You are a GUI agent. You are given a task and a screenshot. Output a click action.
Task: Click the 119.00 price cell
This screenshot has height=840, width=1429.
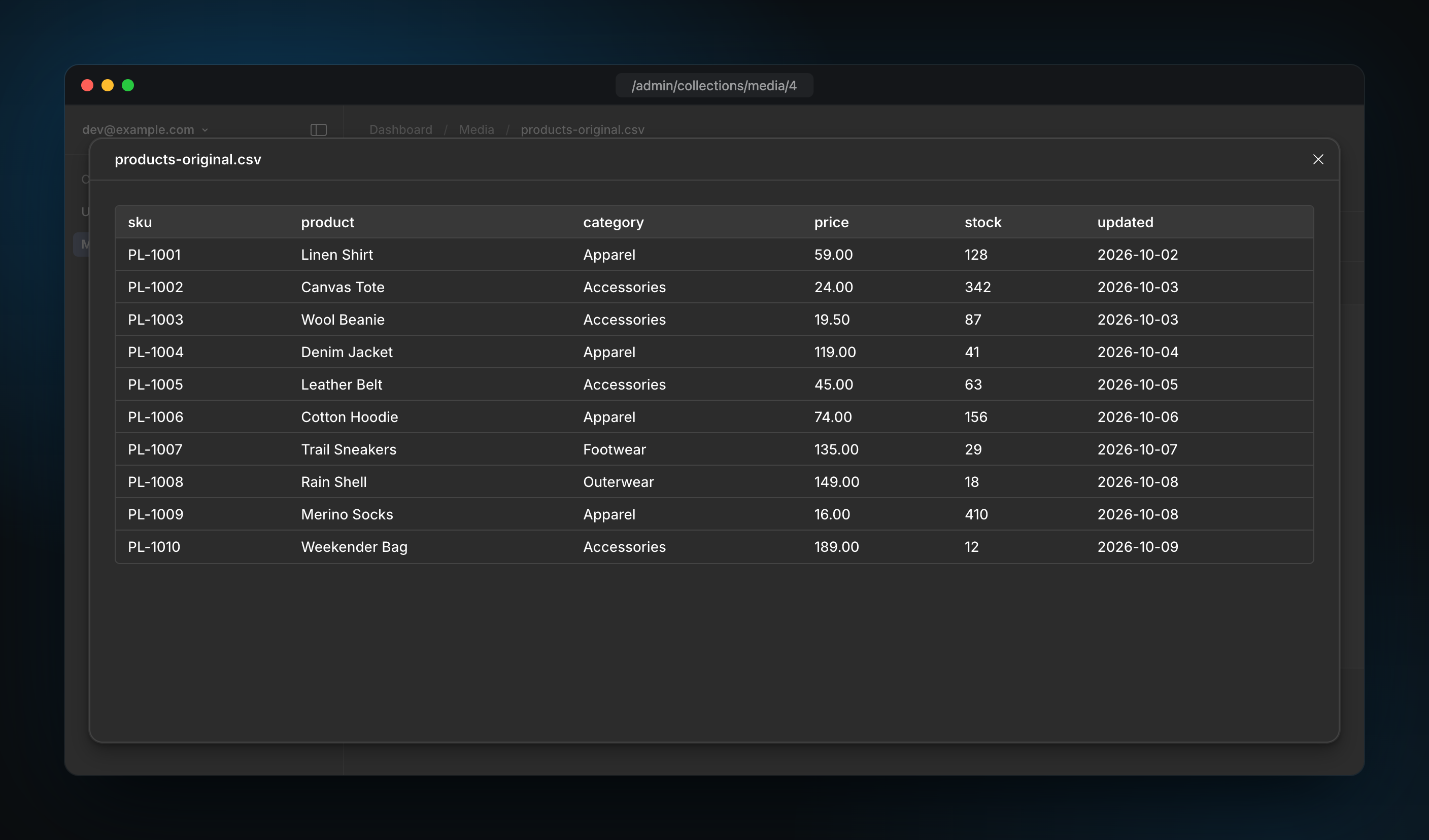point(835,352)
